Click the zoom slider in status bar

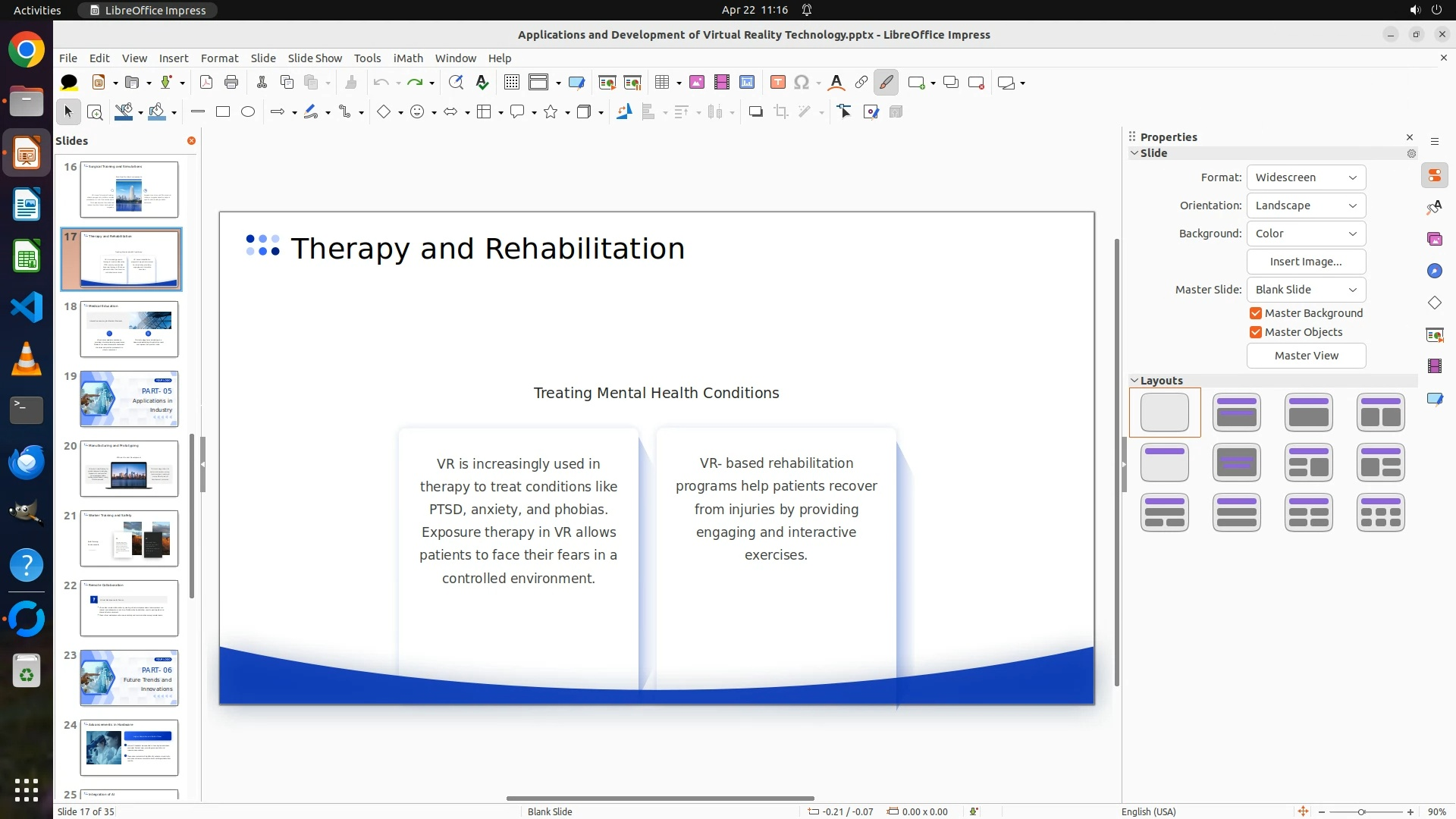1361,811
